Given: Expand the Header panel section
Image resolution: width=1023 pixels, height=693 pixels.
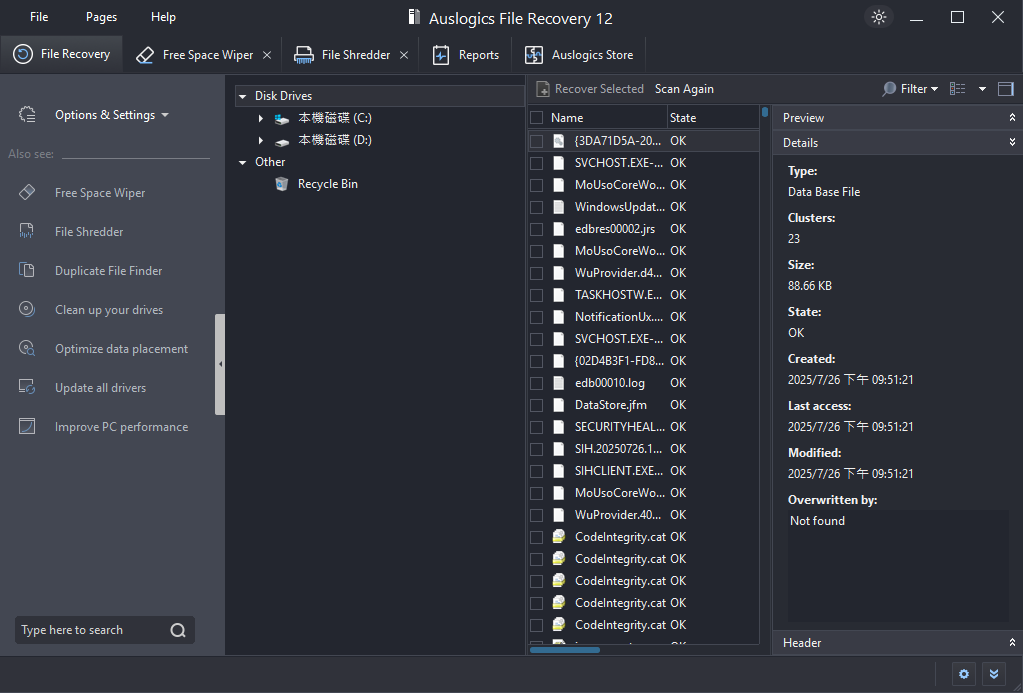Looking at the screenshot, I should [1012, 643].
